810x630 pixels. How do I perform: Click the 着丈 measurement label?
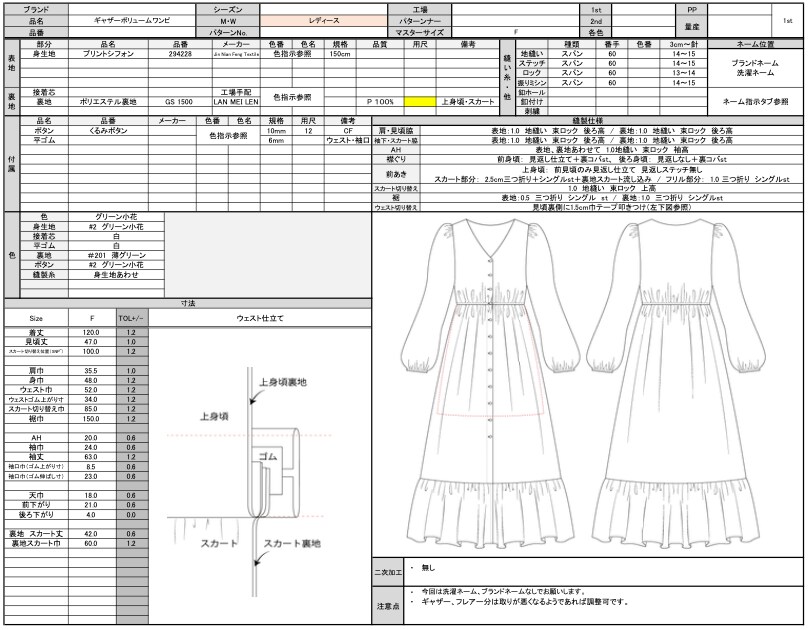point(36,332)
